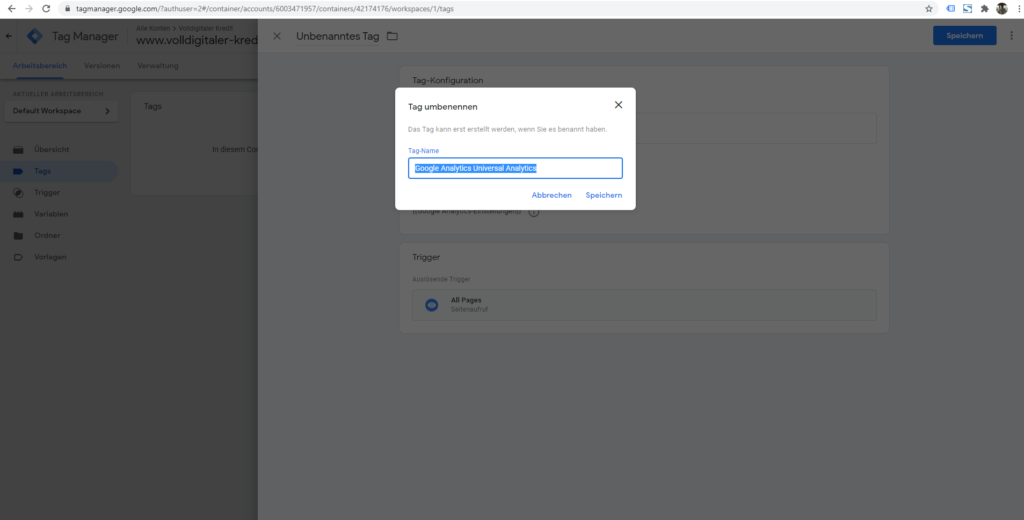
Task: Click the Unbenanntes Tag title
Action: pyautogui.click(x=338, y=37)
